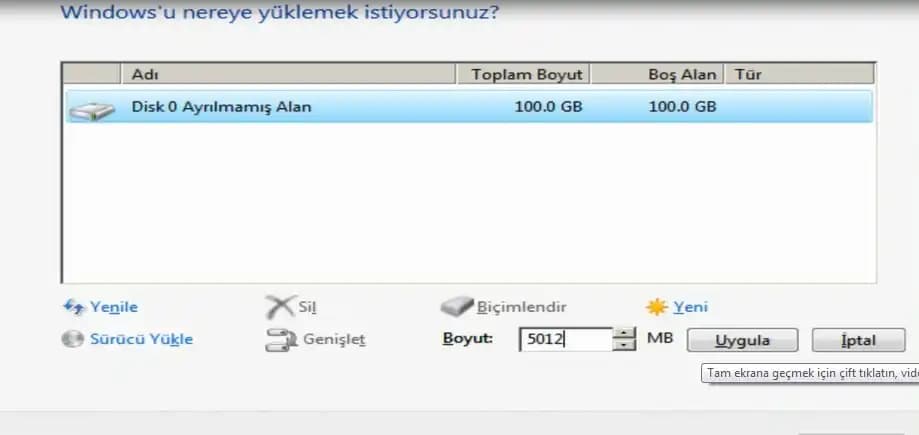Click the Genişlet extend drive icon
The height and width of the screenshot is (435, 919).
pos(279,340)
